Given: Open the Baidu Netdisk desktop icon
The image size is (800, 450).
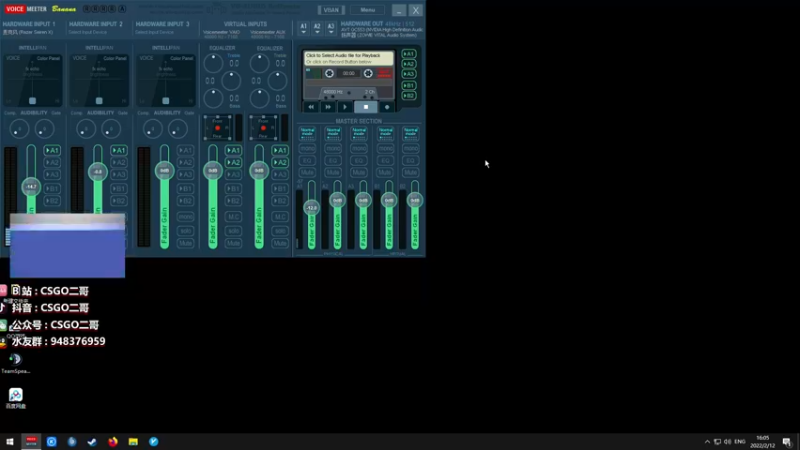Looking at the screenshot, I should 15,398.
